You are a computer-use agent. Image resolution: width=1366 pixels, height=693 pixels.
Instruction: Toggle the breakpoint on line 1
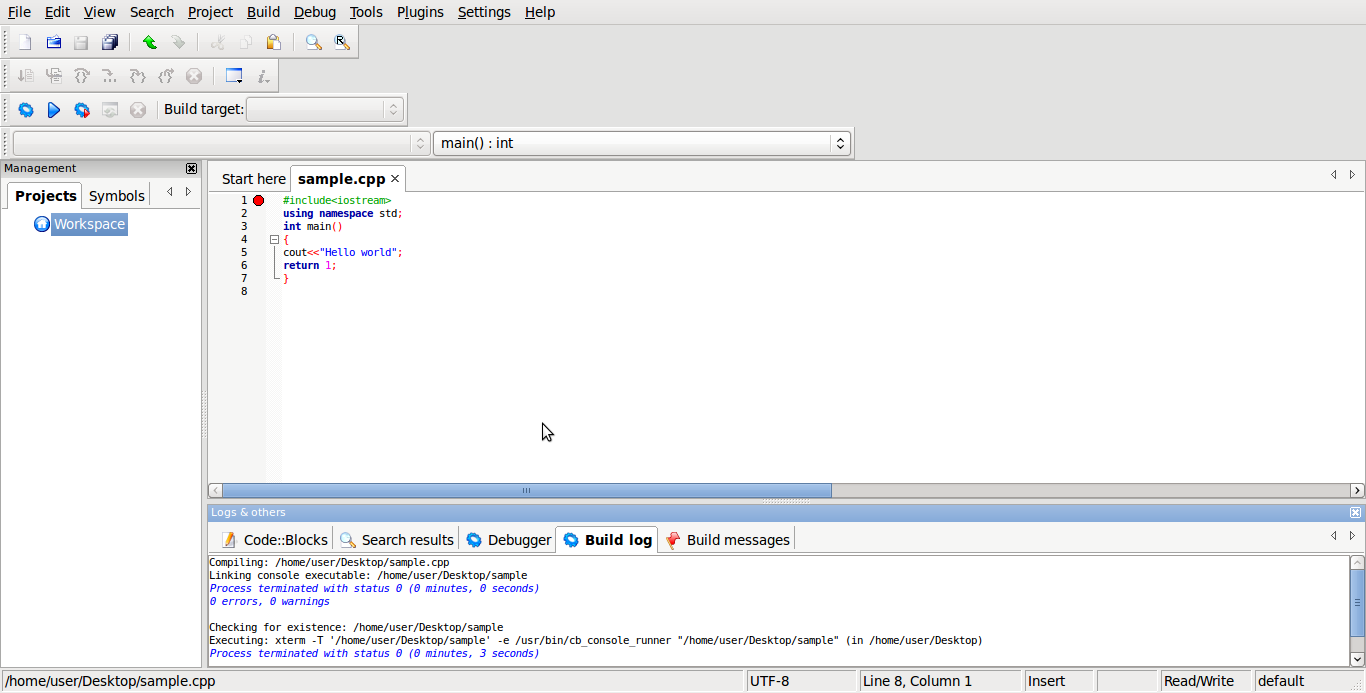pyautogui.click(x=258, y=200)
